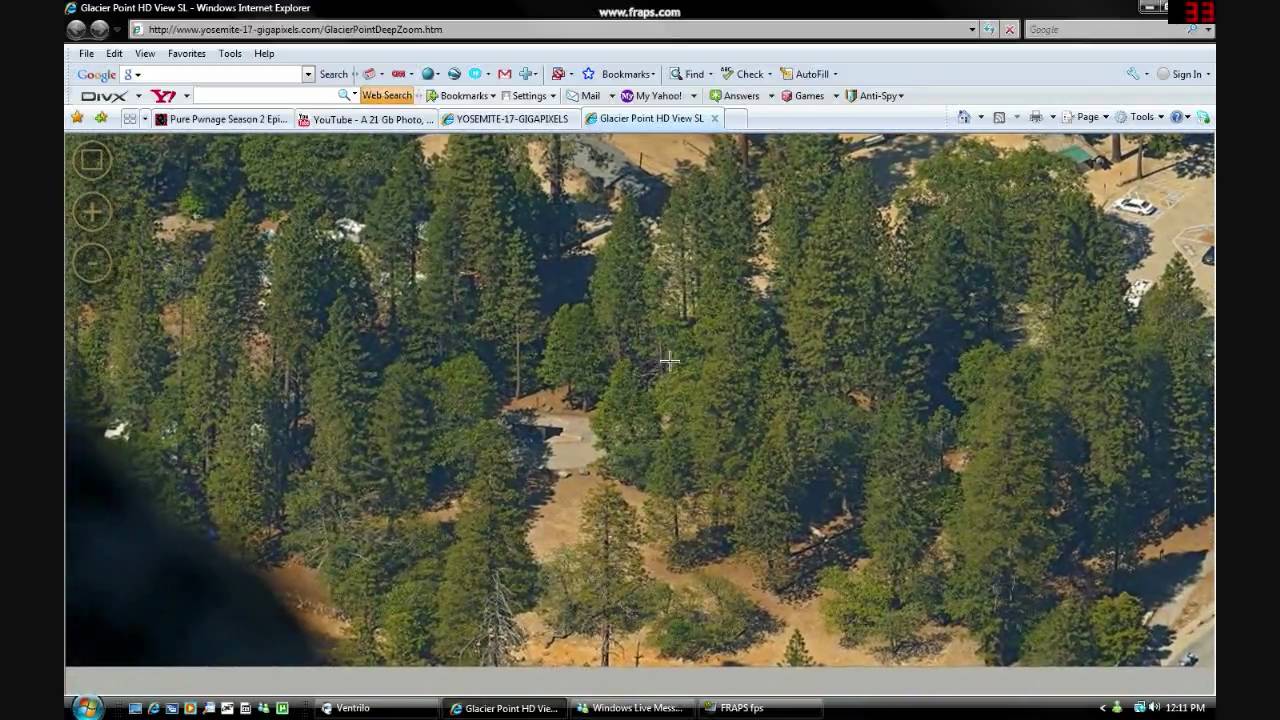Open Quick Tabs grid icon

click(x=130, y=118)
